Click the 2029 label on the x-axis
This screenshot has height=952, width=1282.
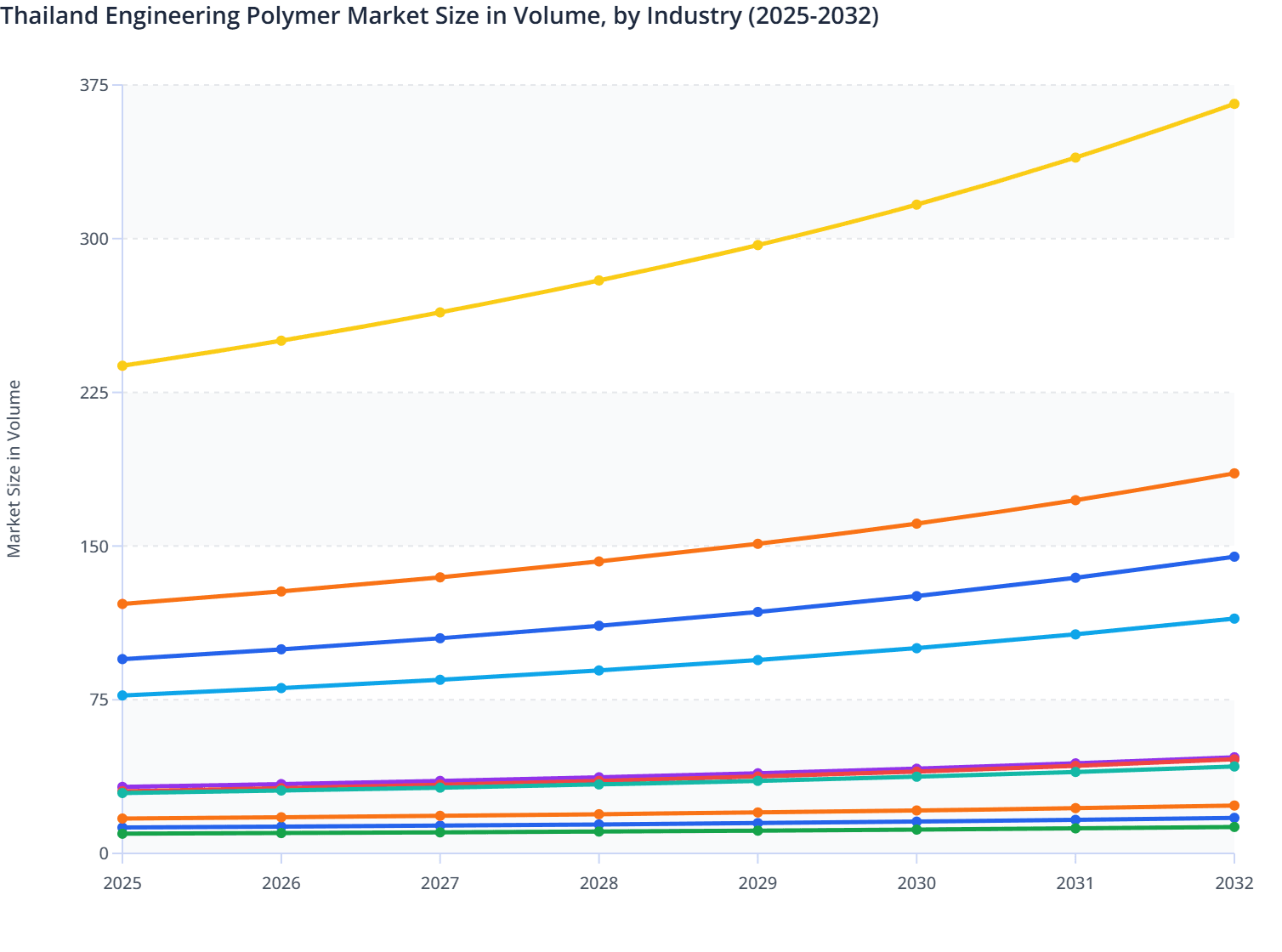point(759,884)
